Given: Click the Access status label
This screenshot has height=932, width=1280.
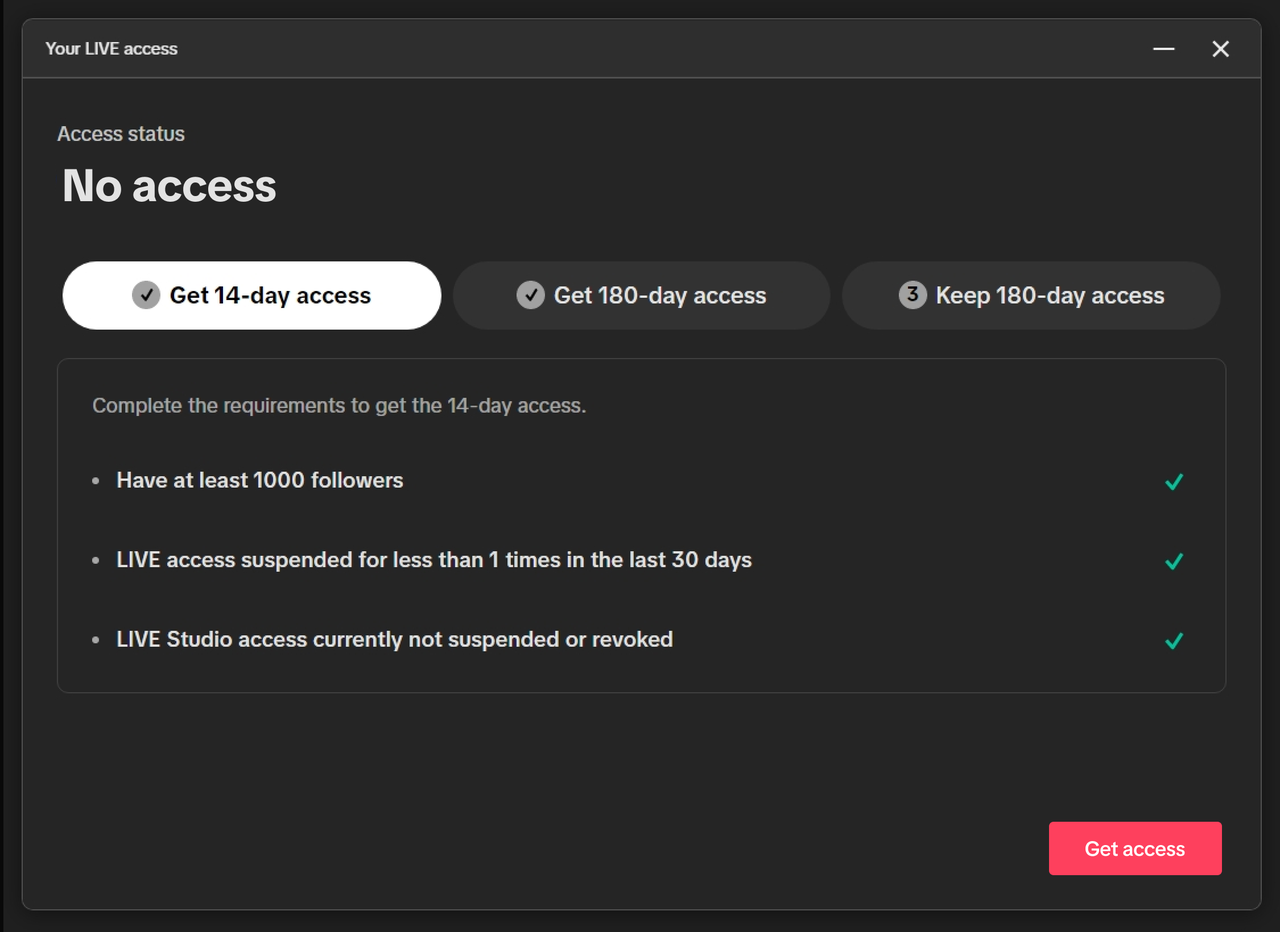Looking at the screenshot, I should (121, 133).
